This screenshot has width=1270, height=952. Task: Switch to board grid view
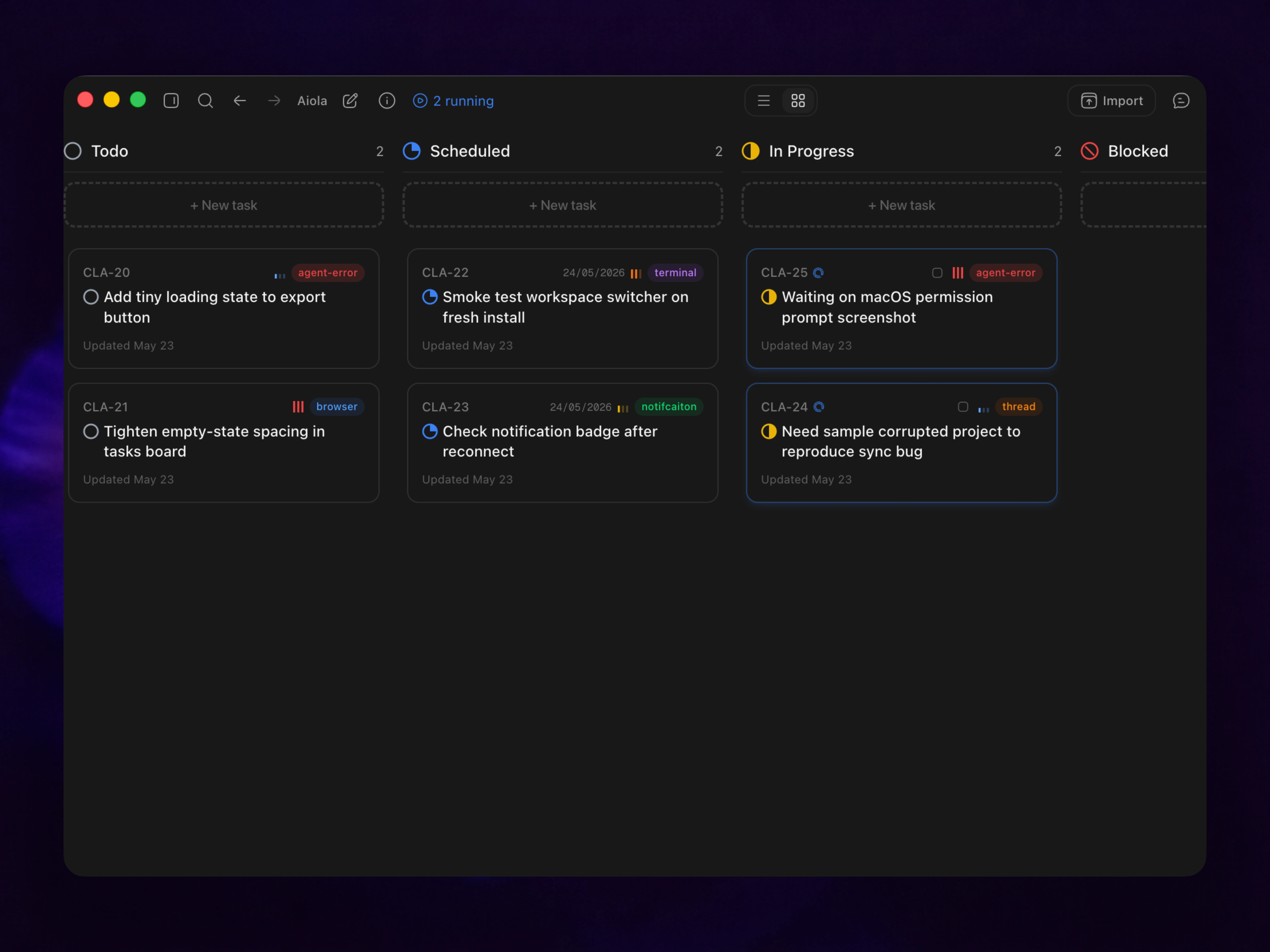[x=798, y=101]
